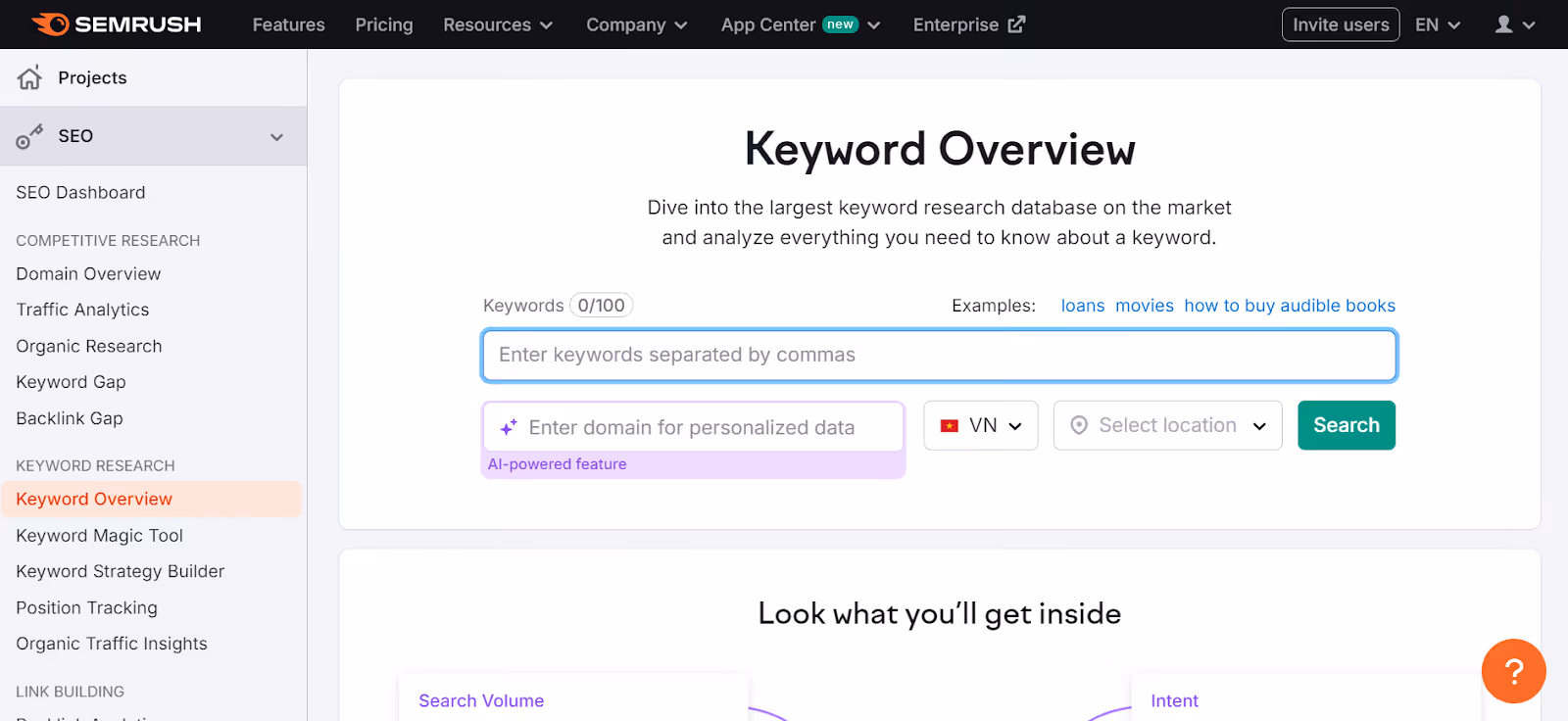
Task: Open Keyword Magic Tool
Action: click(99, 536)
